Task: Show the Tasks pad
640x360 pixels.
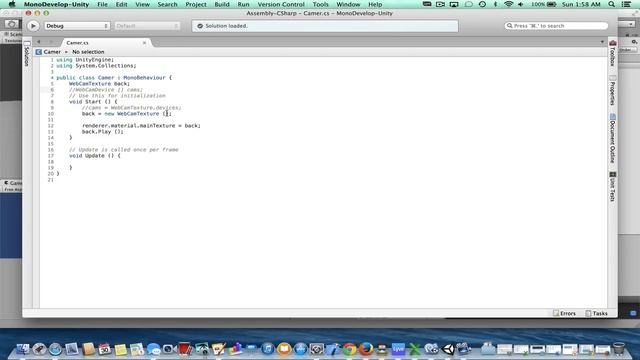Action: click(x=596, y=313)
